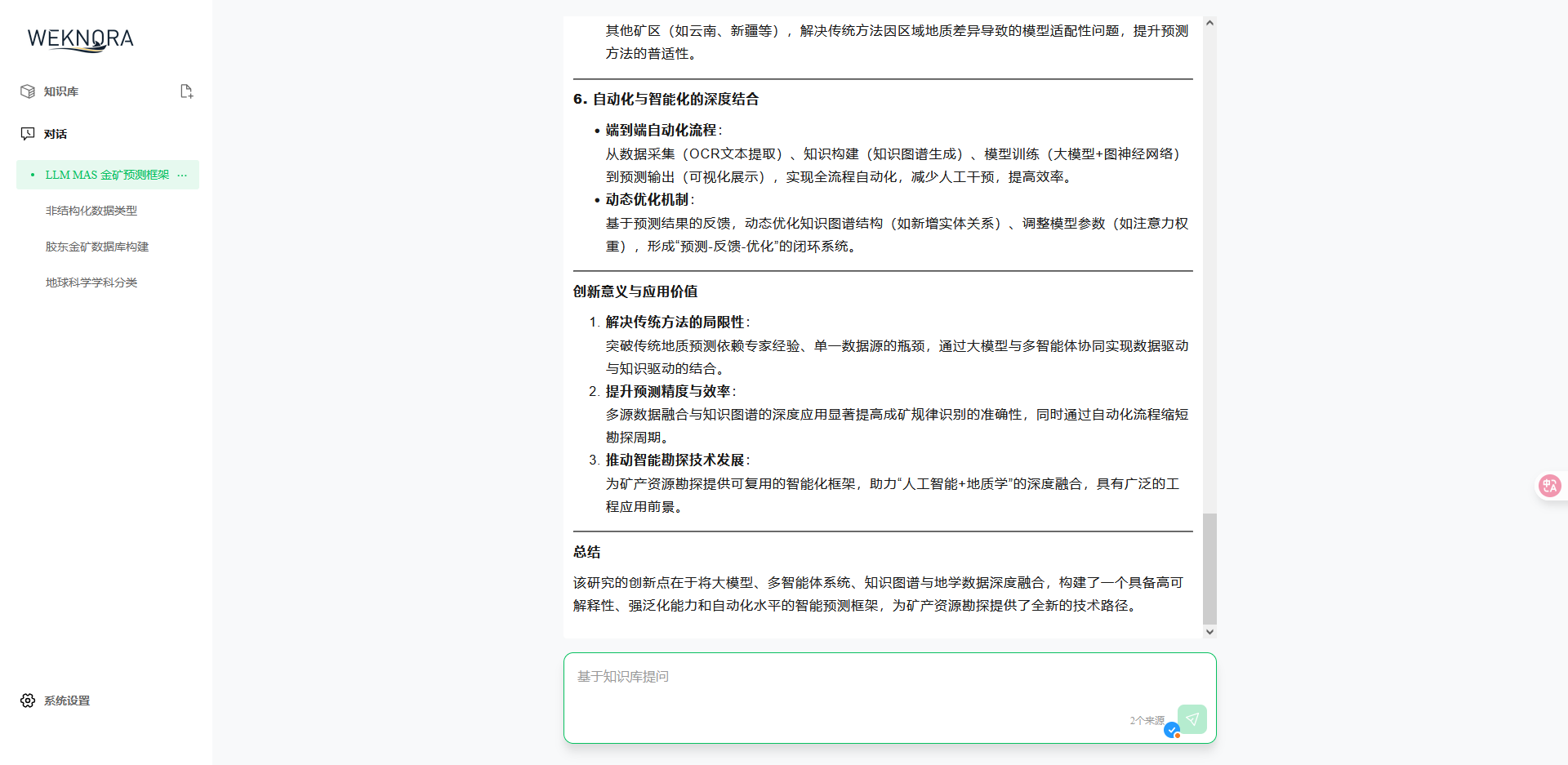Select the 知识库 menu item
Image resolution: width=1568 pixels, height=765 pixels.
tap(60, 91)
